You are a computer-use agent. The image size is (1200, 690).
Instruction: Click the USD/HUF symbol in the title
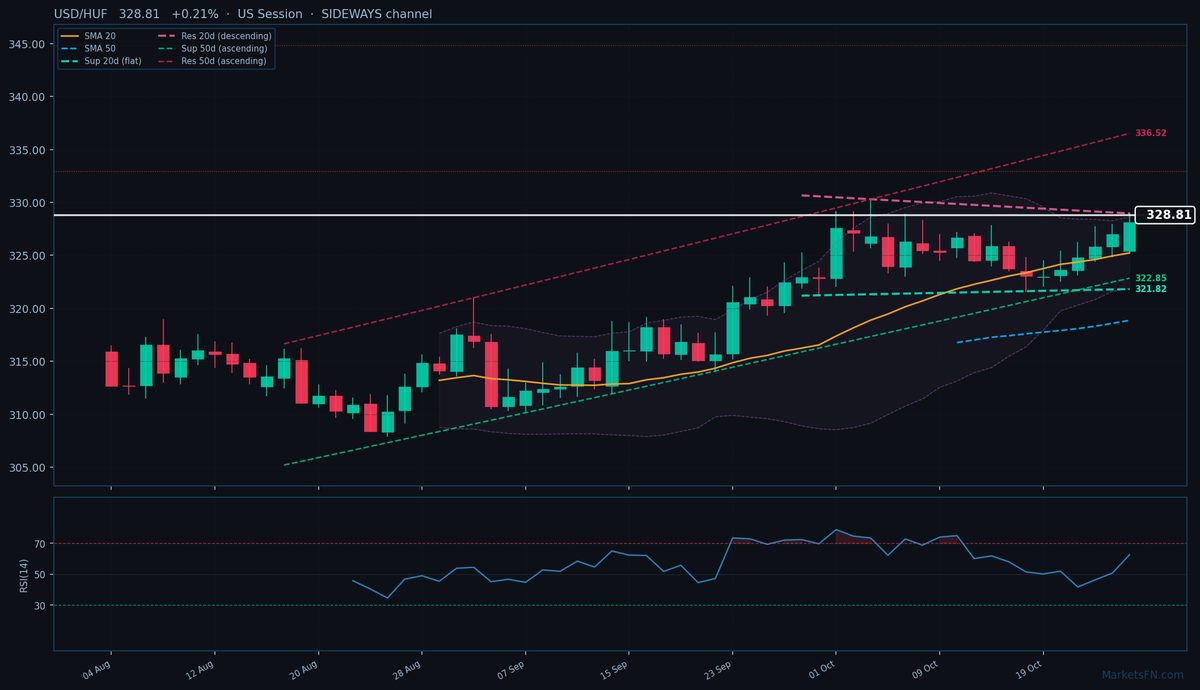pos(82,14)
